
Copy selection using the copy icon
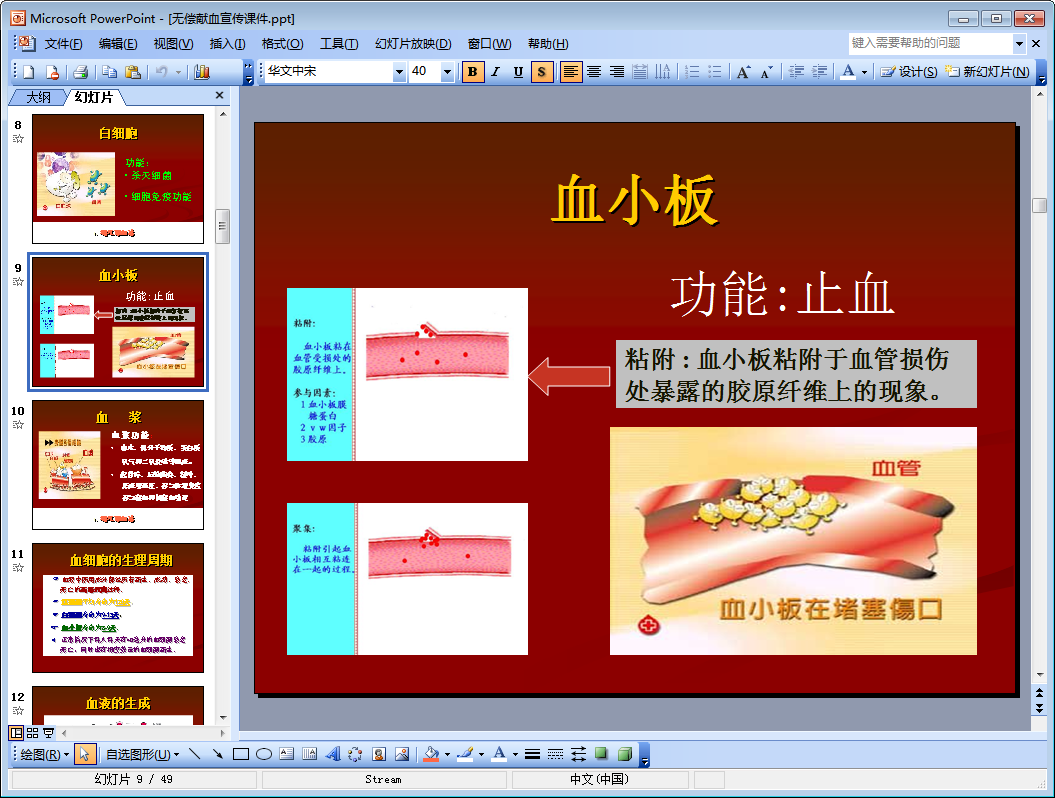pyautogui.click(x=109, y=72)
